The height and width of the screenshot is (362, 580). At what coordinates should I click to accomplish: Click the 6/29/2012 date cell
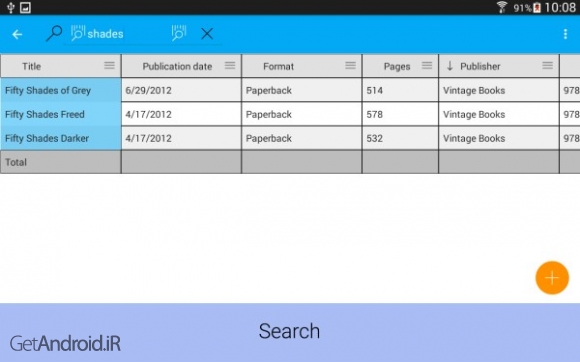tap(181, 90)
